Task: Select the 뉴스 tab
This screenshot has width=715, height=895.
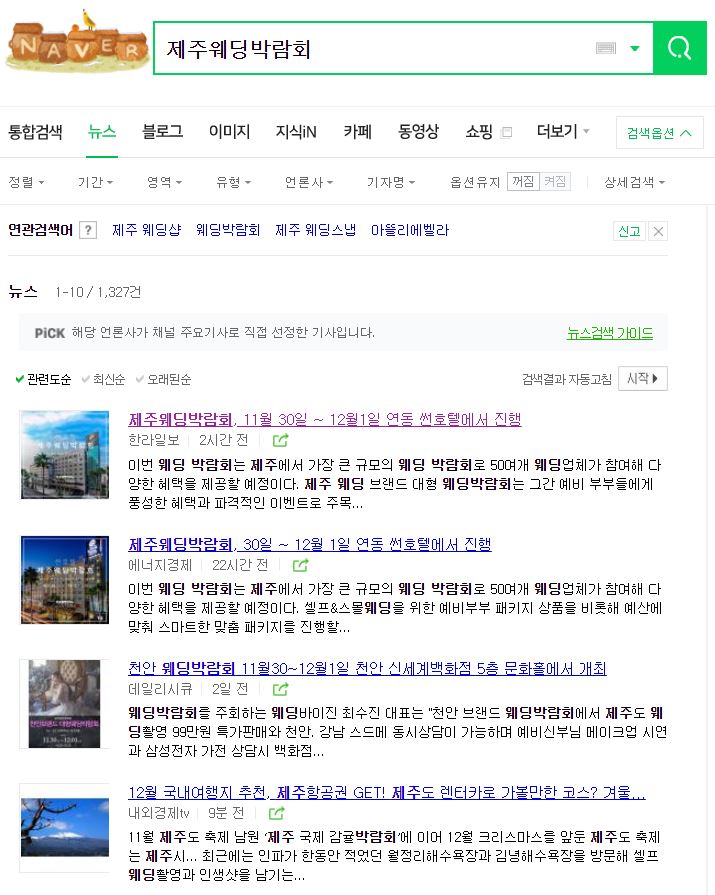Action: [102, 132]
